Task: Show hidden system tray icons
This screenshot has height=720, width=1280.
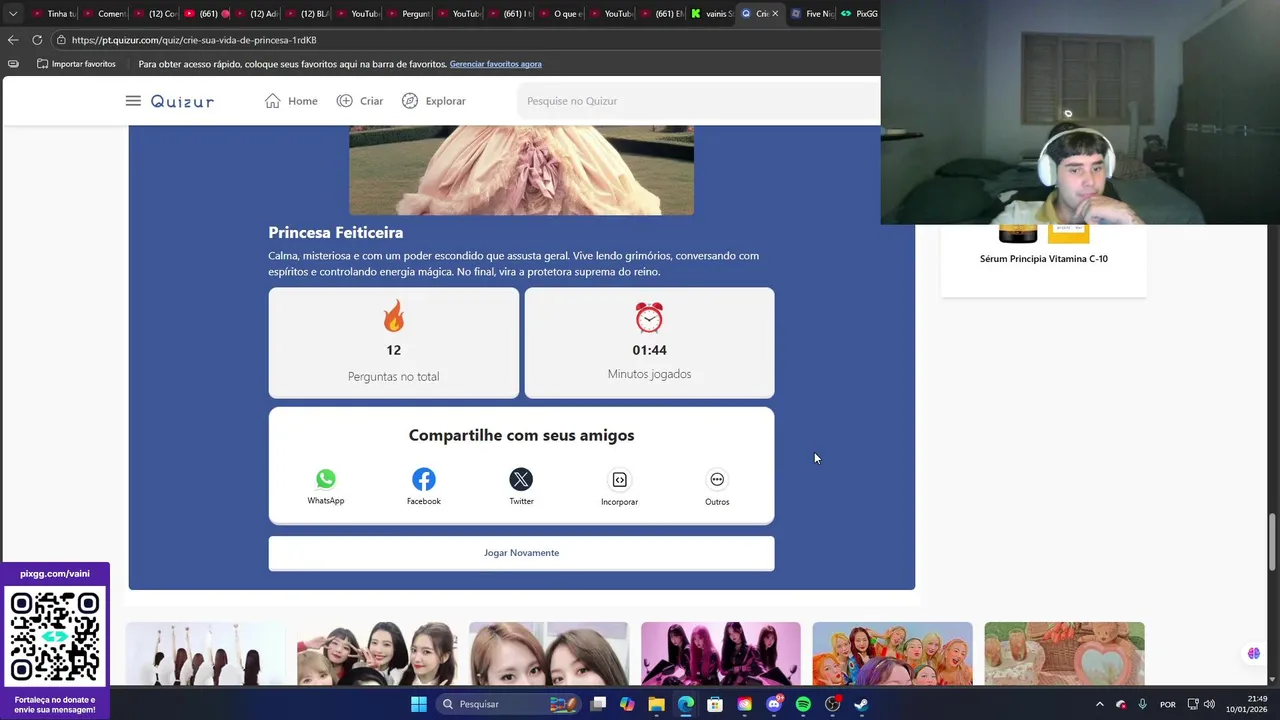Action: (1100, 704)
